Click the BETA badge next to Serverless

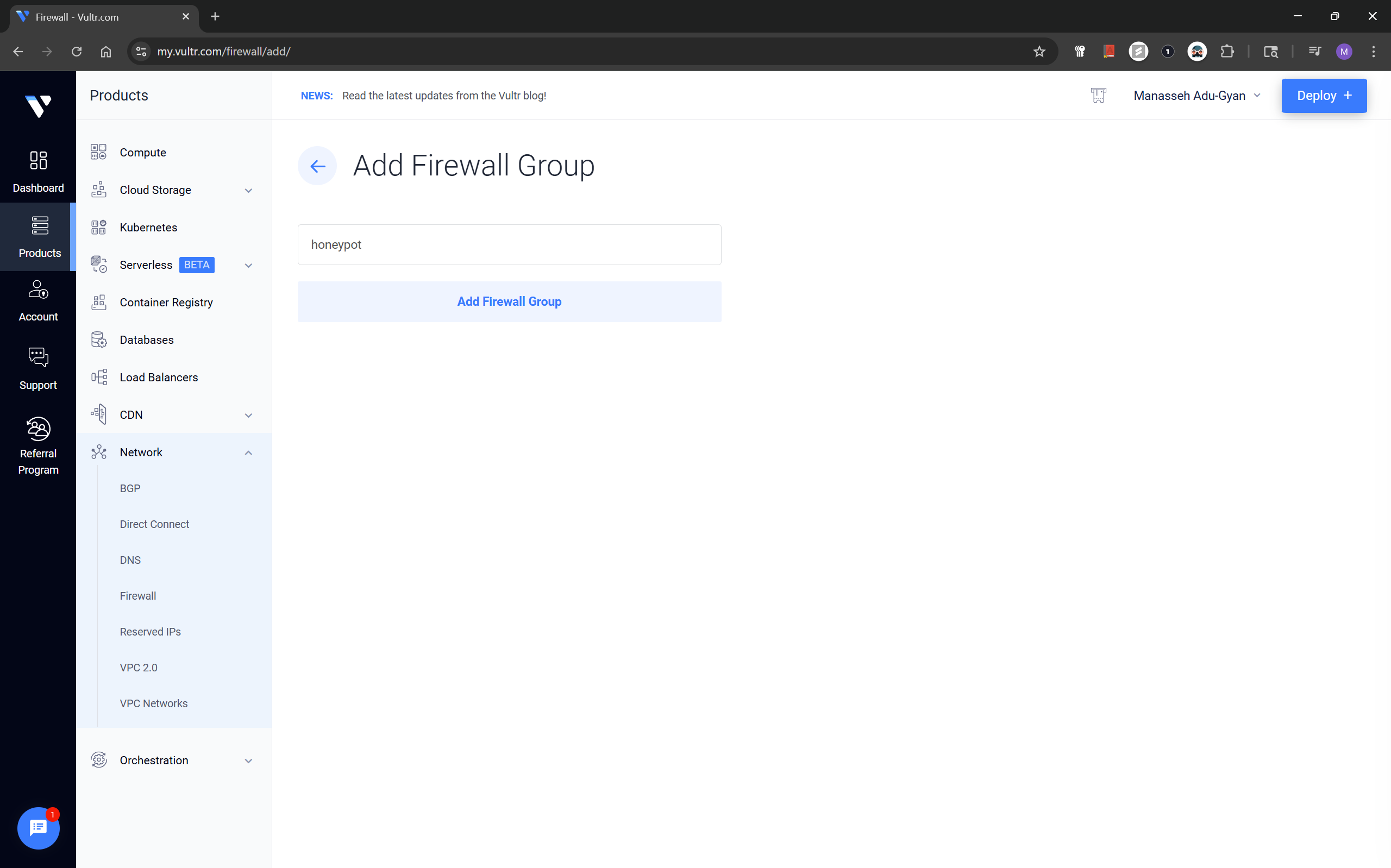pos(196,265)
